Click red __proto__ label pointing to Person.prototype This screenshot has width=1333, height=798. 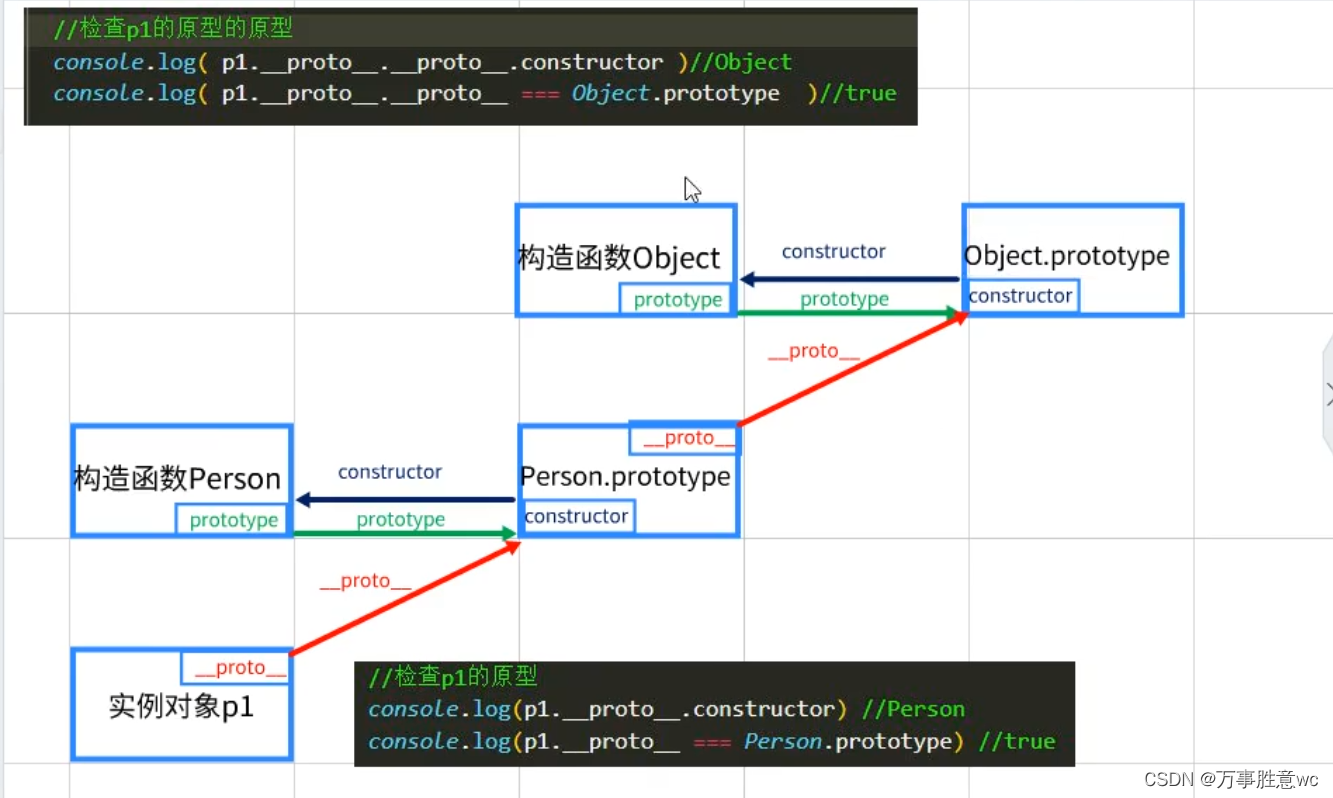tap(365, 581)
